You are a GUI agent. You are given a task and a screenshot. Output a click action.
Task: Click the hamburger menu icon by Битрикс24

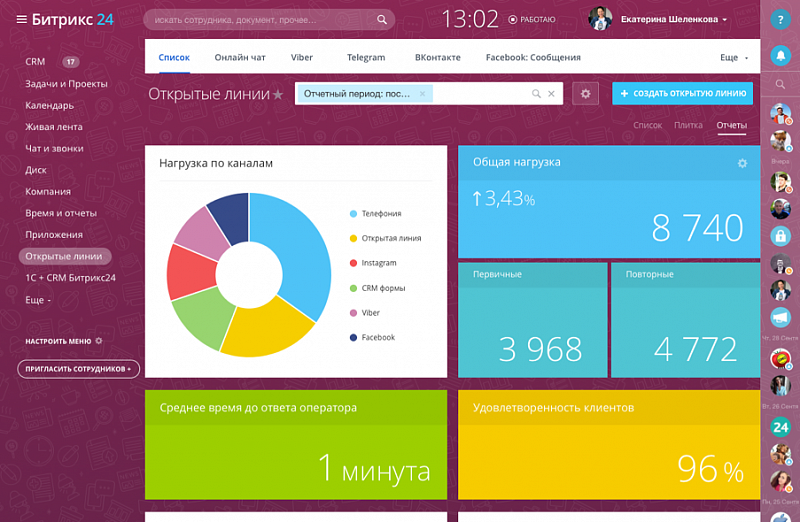click(x=21, y=19)
